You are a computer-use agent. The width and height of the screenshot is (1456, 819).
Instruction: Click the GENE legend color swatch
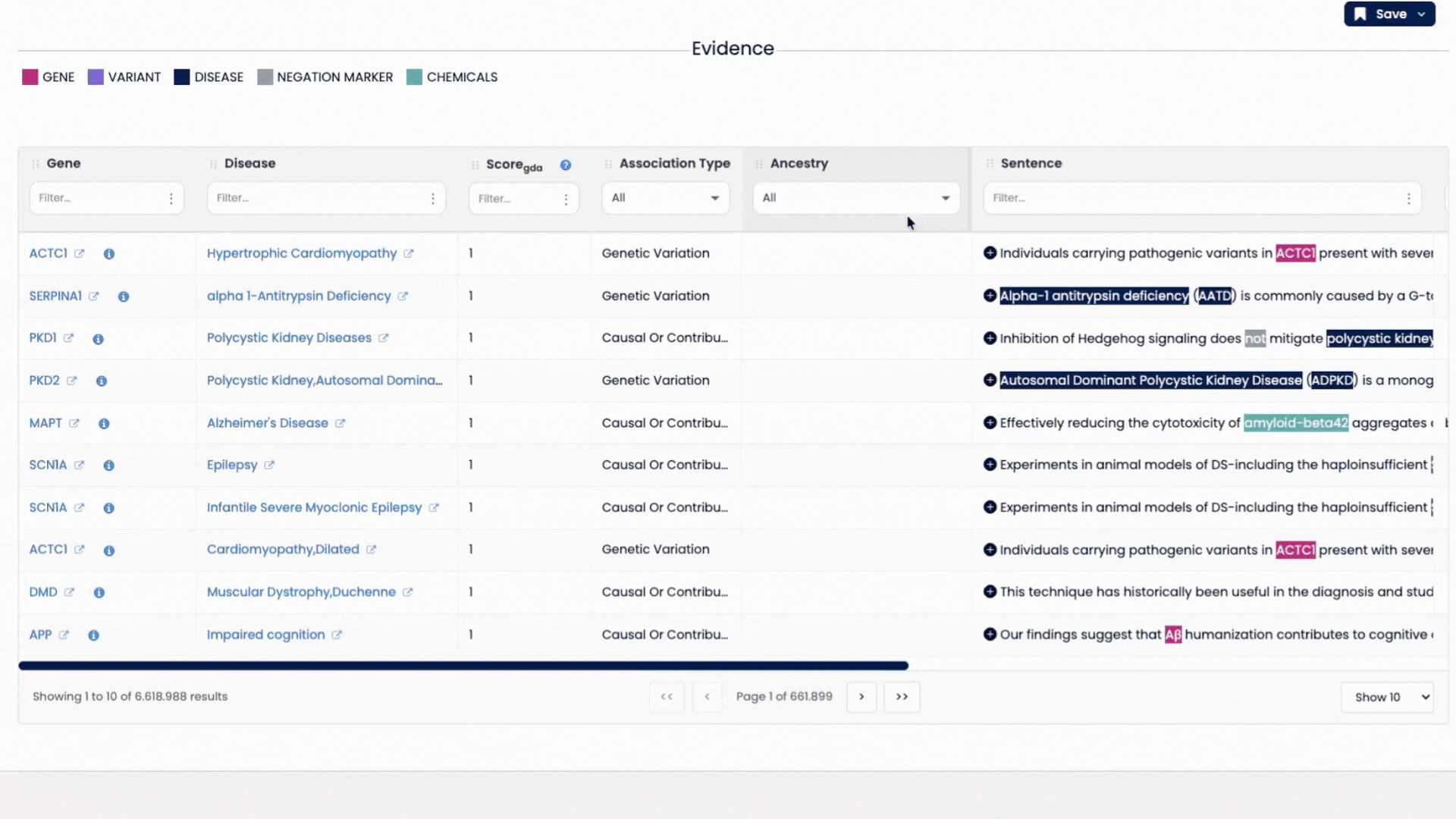(x=30, y=77)
